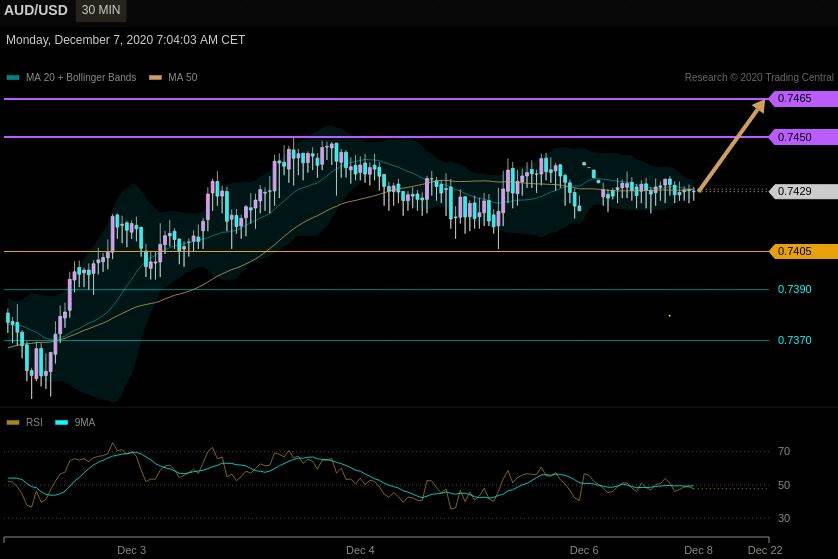Click the RSI 50 level label
This screenshot has height=559, width=838.
(x=783, y=485)
